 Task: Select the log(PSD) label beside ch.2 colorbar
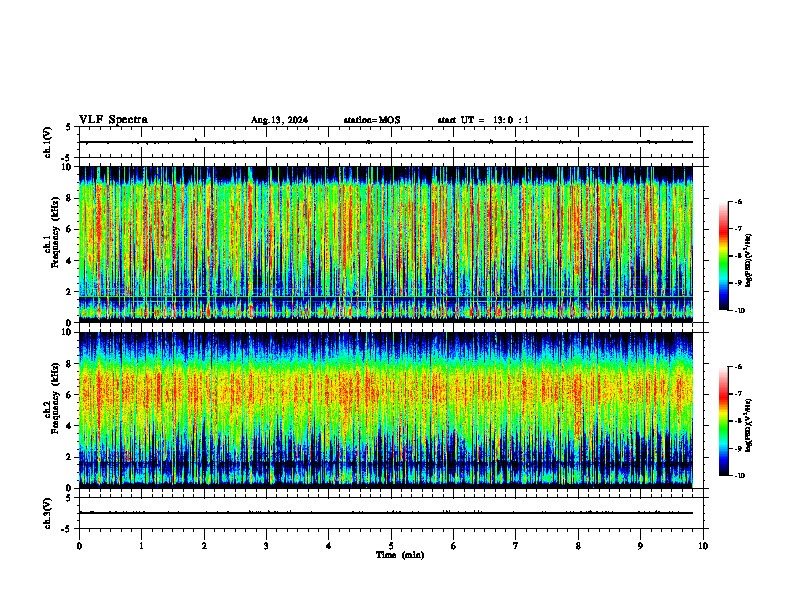click(x=748, y=425)
